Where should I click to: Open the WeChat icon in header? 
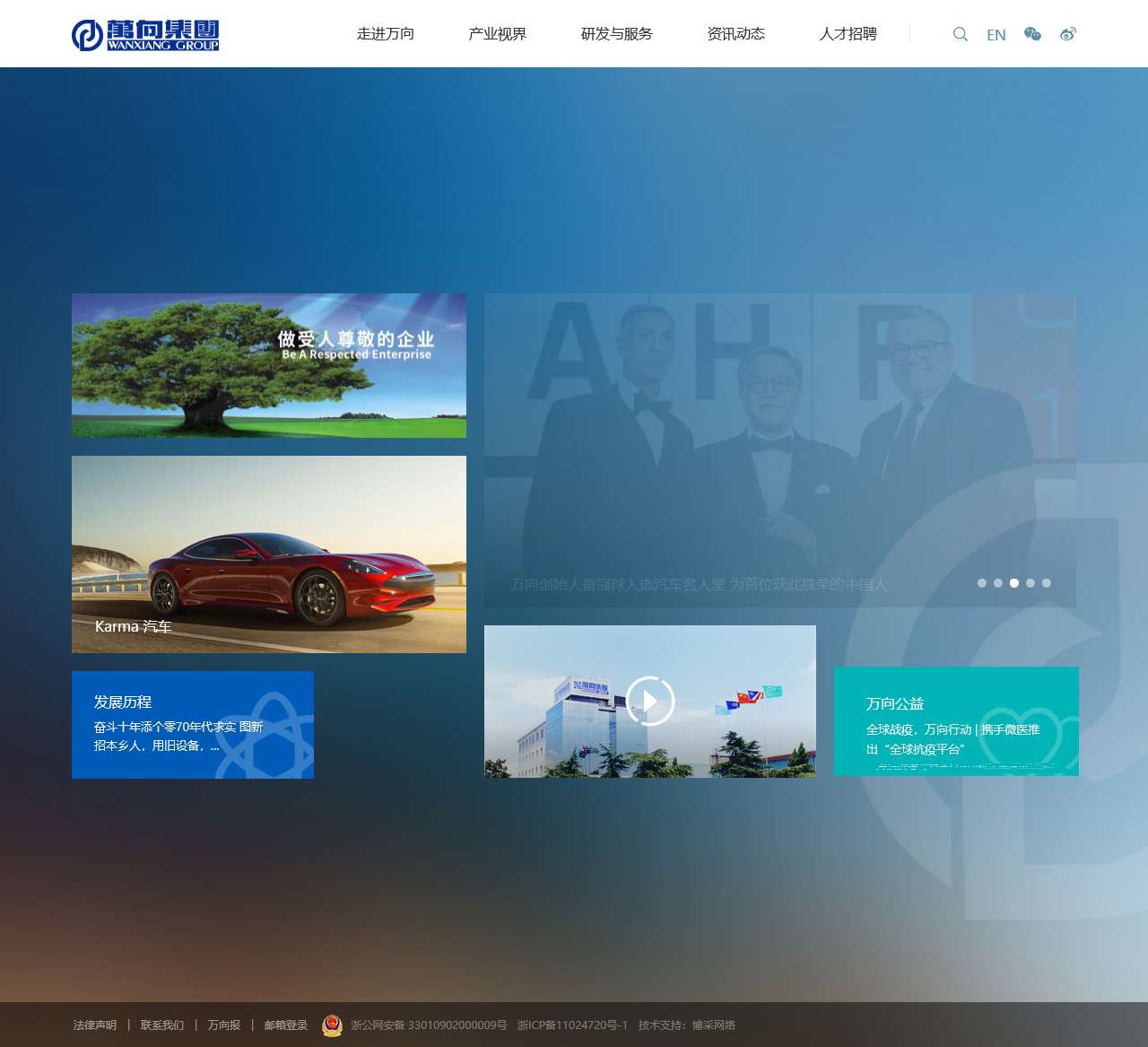point(1032,34)
